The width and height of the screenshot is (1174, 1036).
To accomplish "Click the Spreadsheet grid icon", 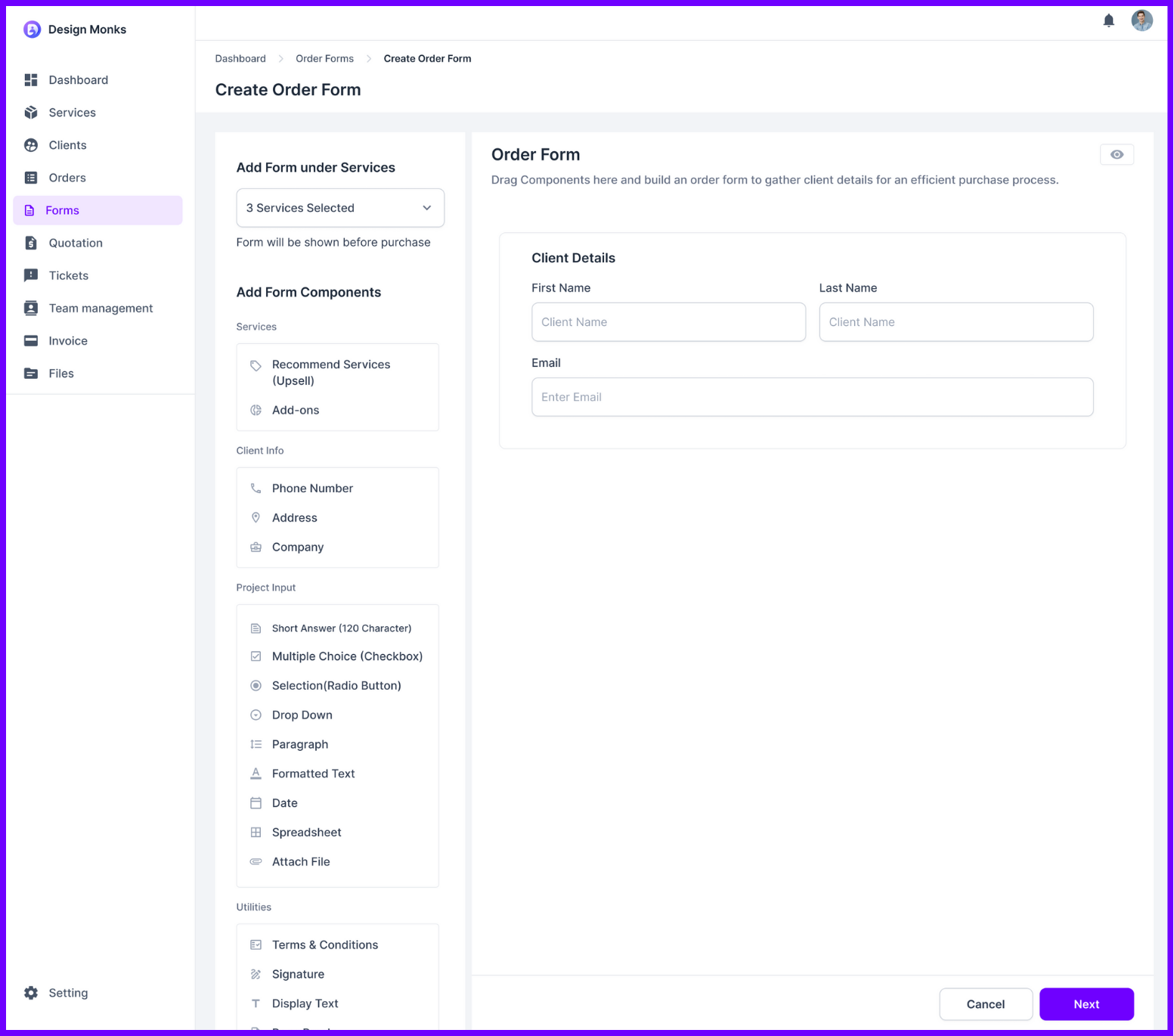I will point(256,832).
